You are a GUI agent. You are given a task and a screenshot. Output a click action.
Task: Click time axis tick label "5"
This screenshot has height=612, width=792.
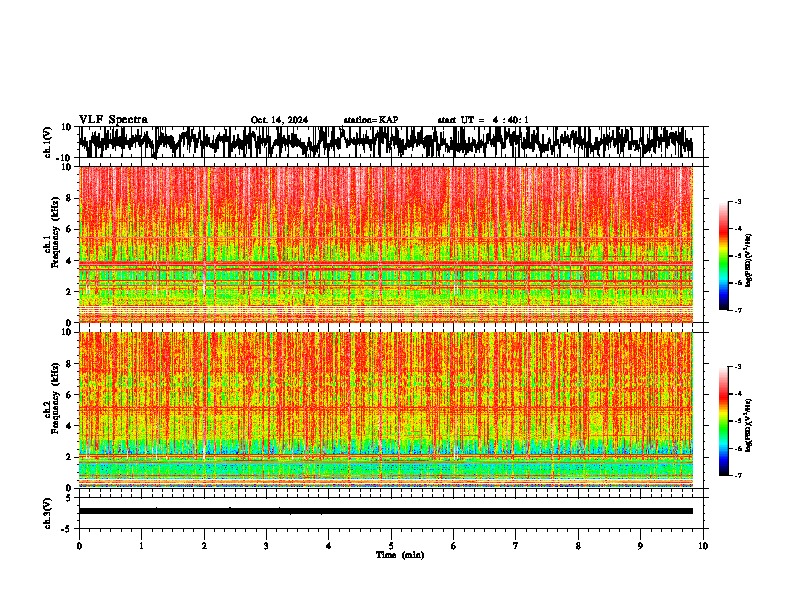(x=391, y=546)
